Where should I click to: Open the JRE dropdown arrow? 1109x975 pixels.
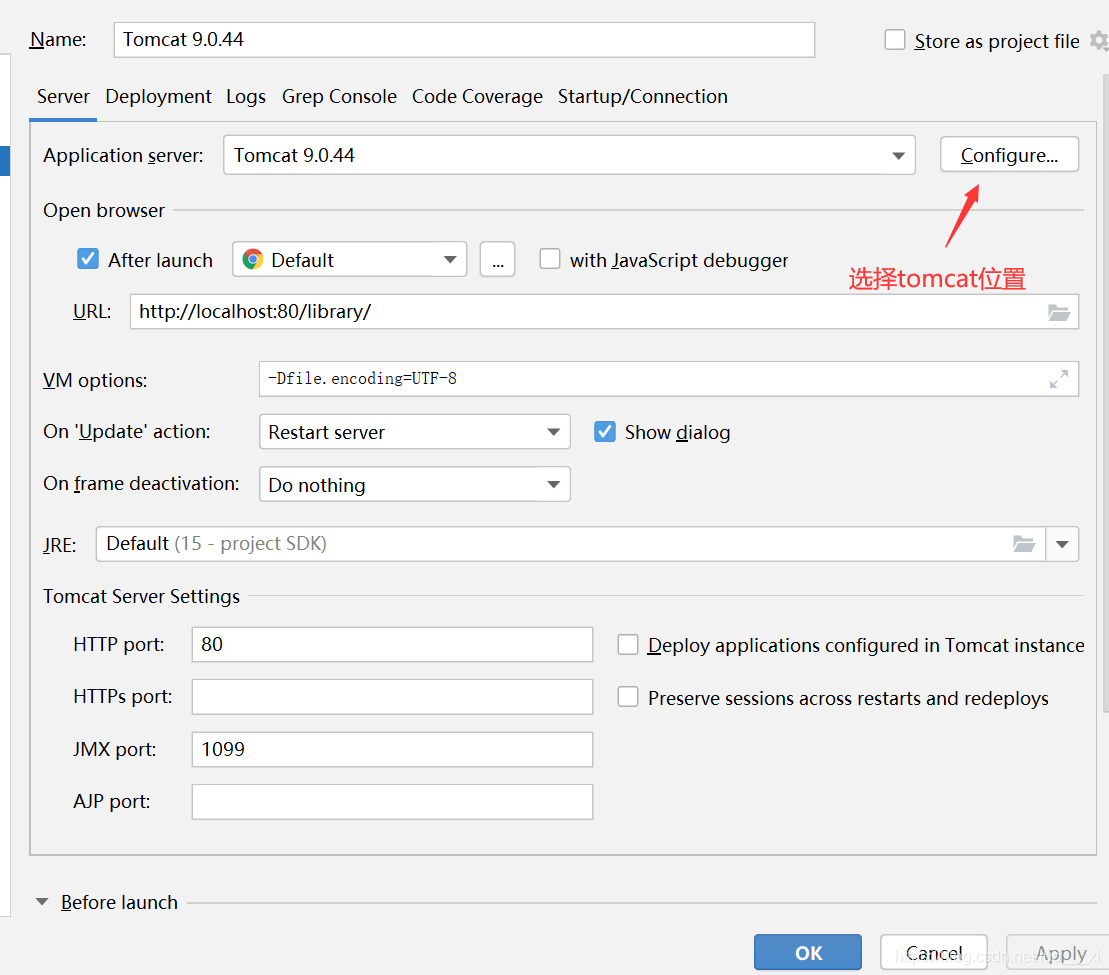[x=1062, y=544]
